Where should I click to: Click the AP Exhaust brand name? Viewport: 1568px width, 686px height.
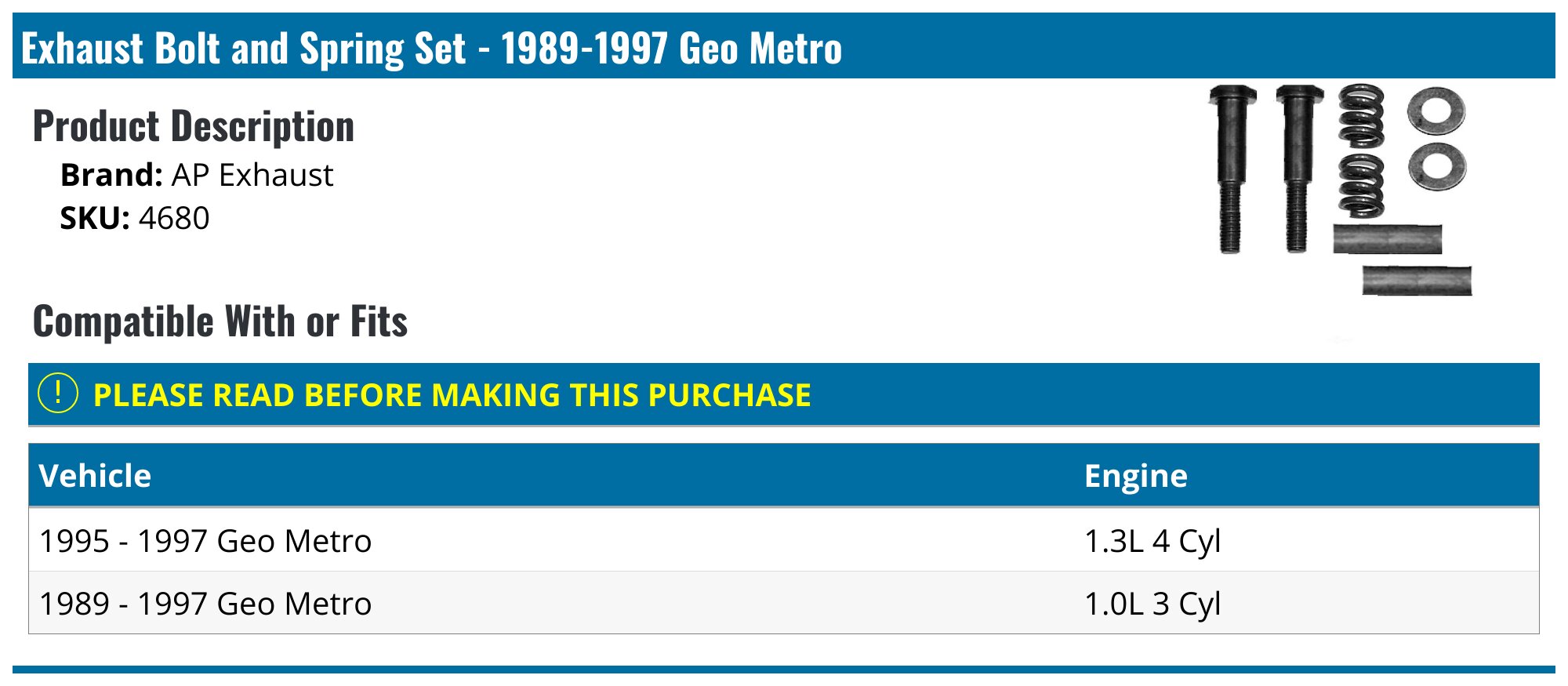[x=252, y=176]
